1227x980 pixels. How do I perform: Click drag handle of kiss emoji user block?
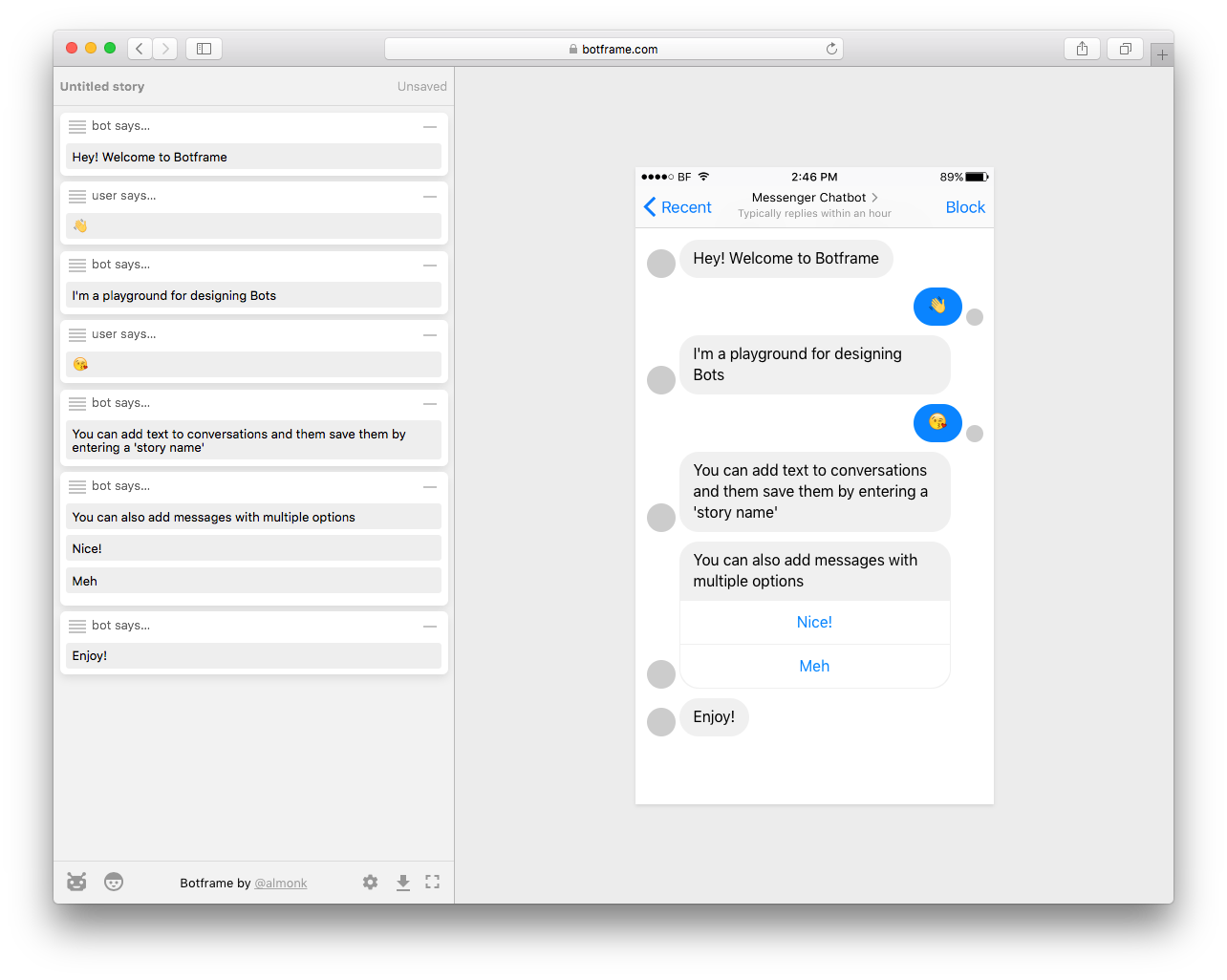[x=77, y=335]
